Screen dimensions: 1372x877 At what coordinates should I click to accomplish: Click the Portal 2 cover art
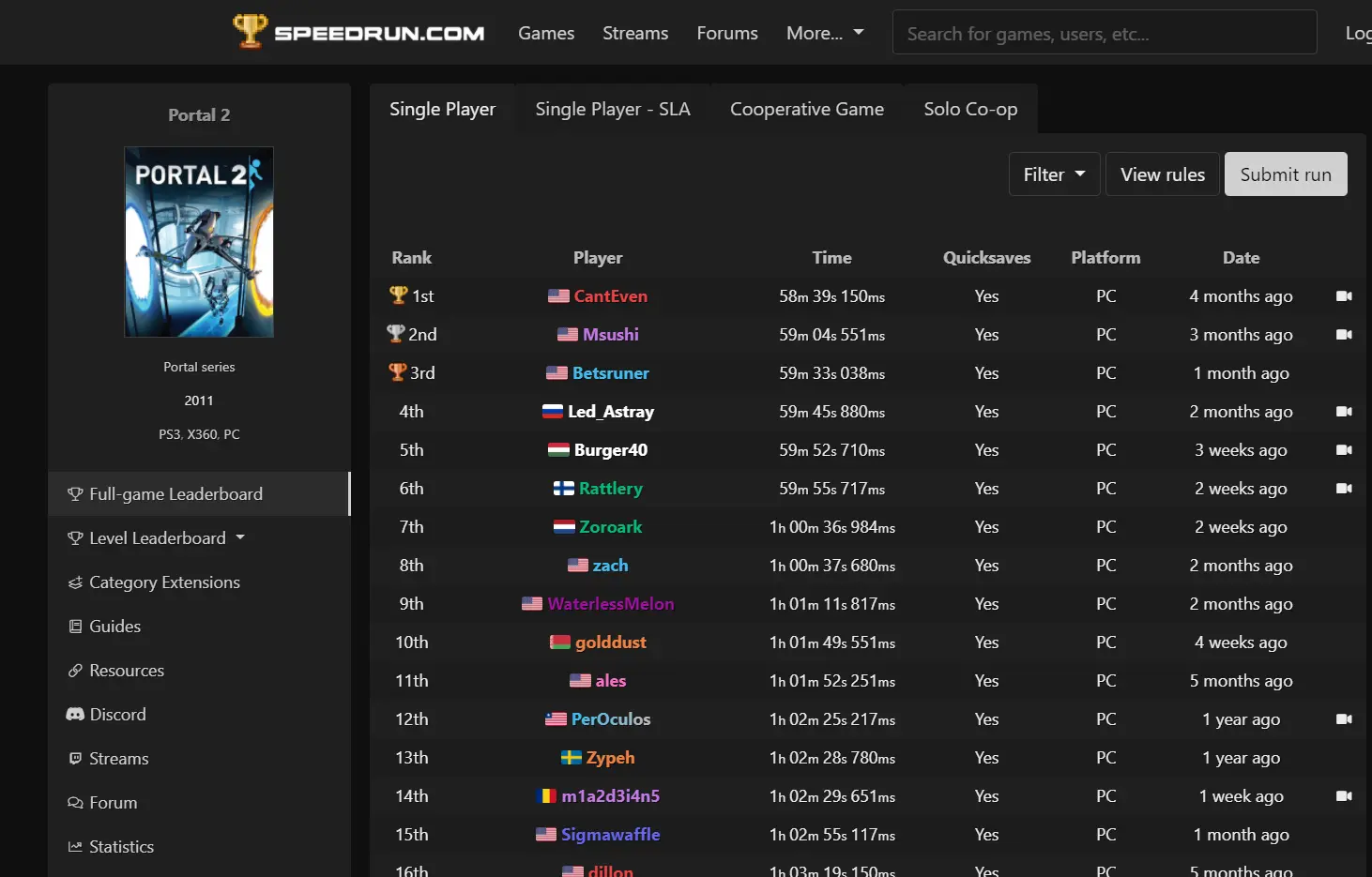coord(198,242)
